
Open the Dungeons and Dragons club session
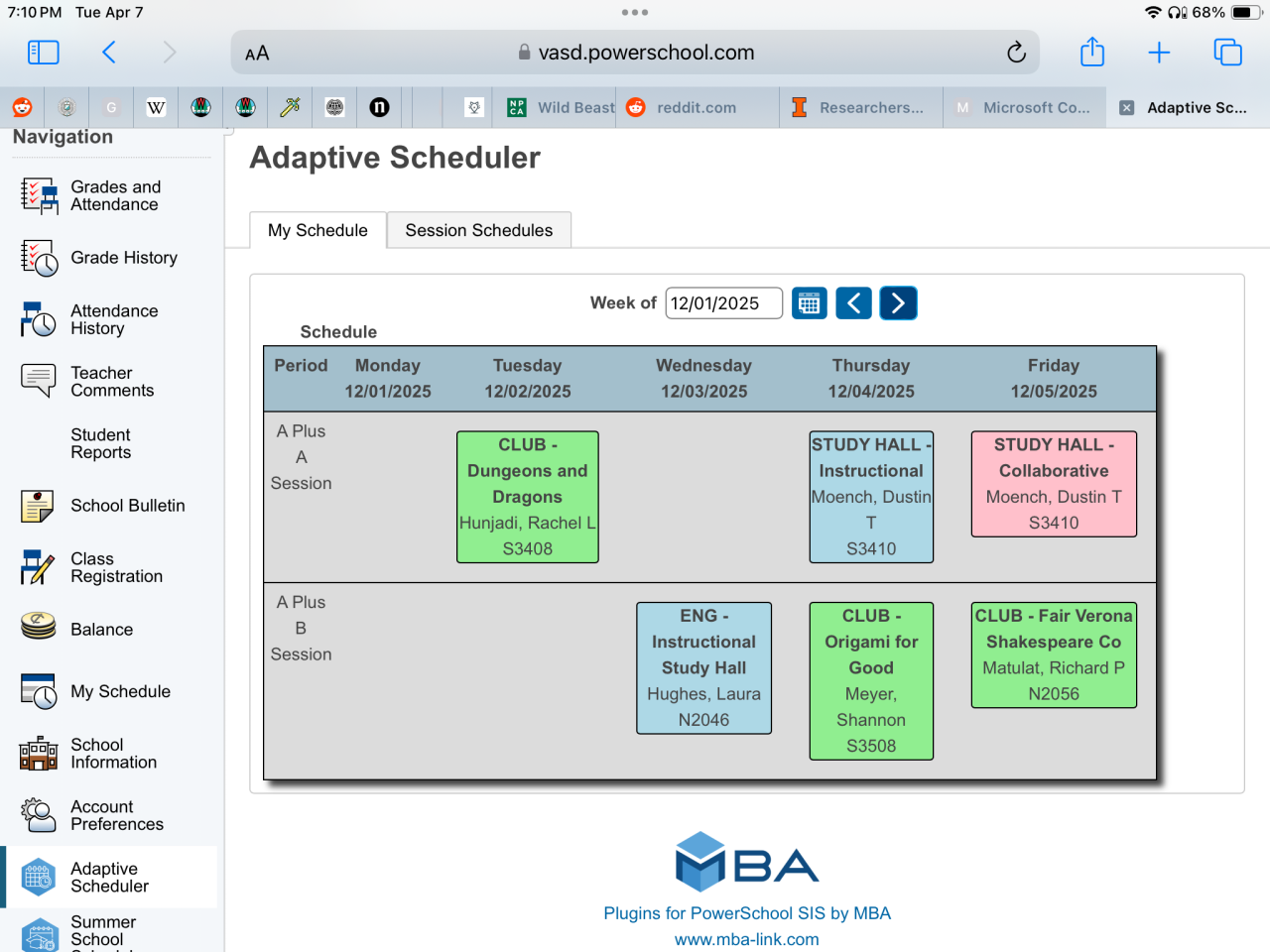(x=527, y=497)
